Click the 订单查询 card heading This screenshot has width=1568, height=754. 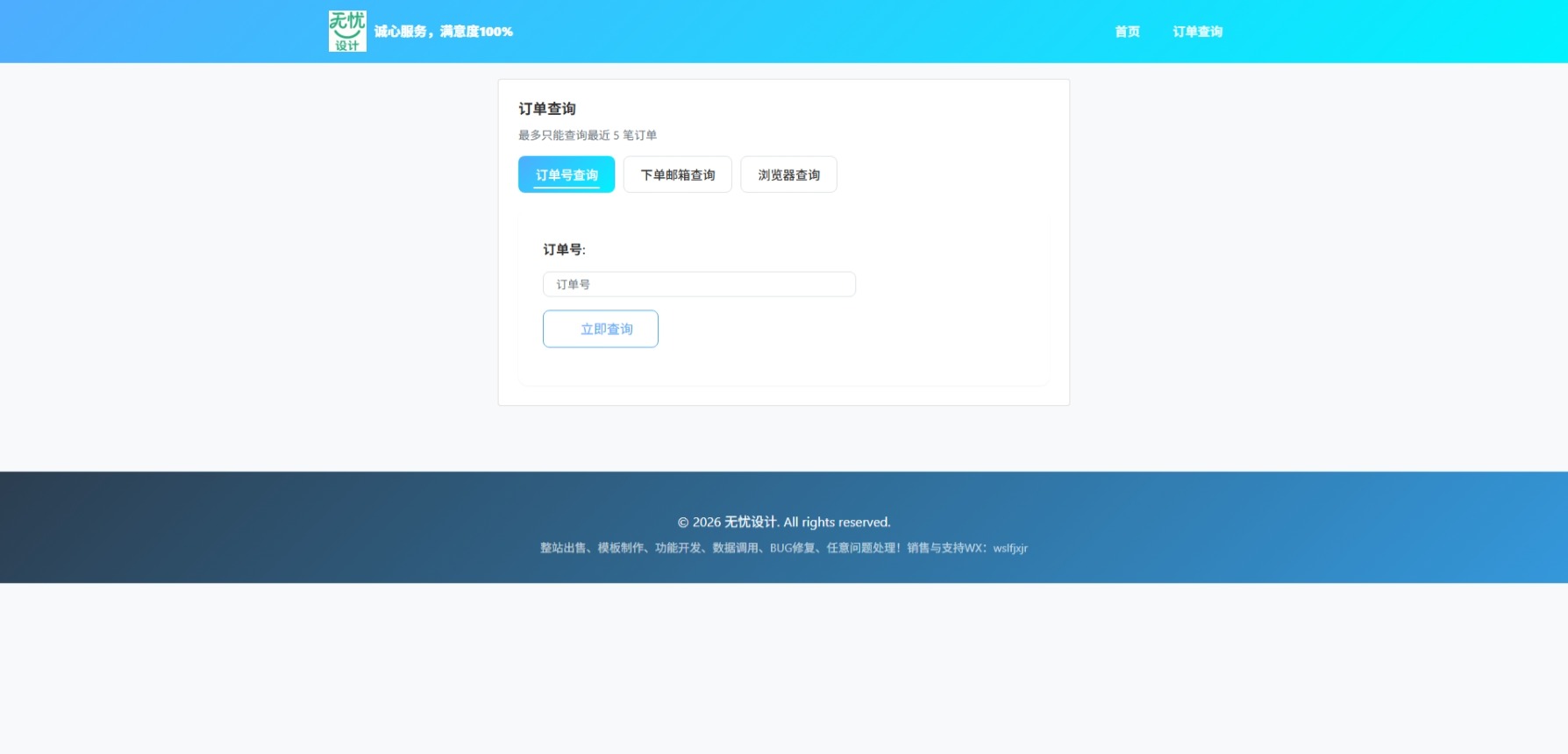[x=547, y=109]
